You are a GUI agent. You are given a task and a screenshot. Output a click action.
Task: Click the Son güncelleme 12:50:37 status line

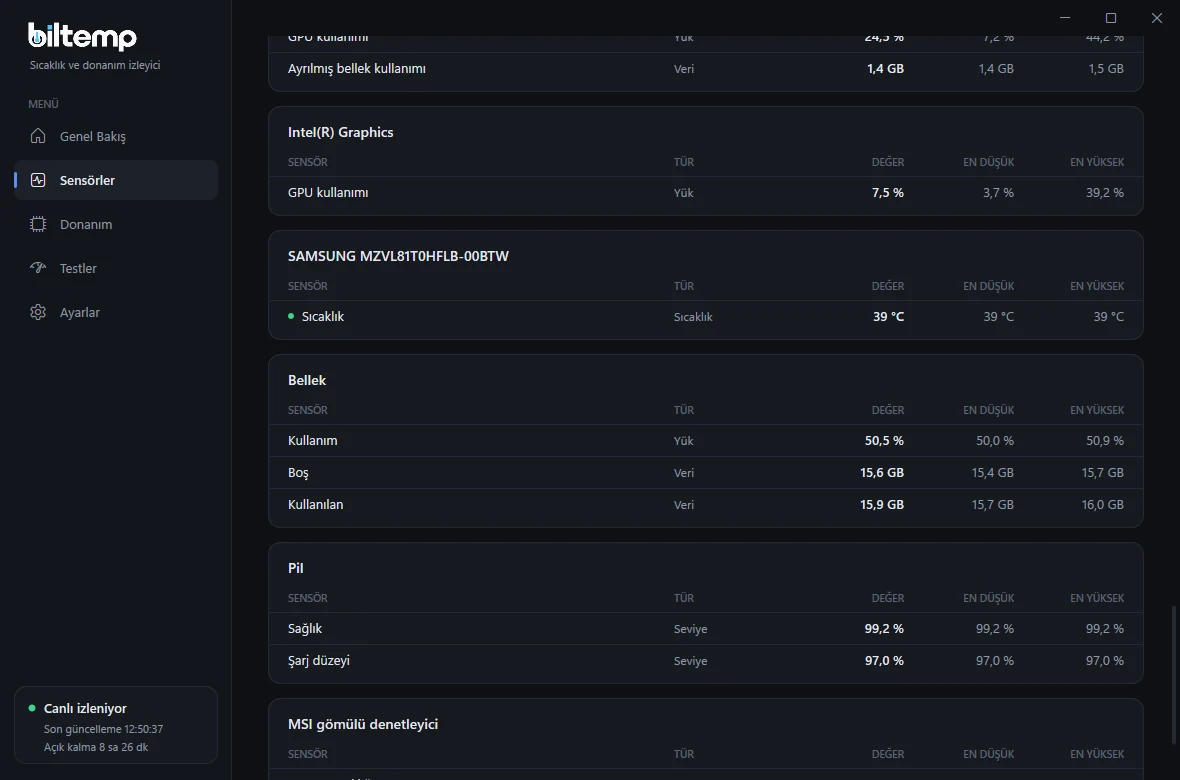point(103,729)
